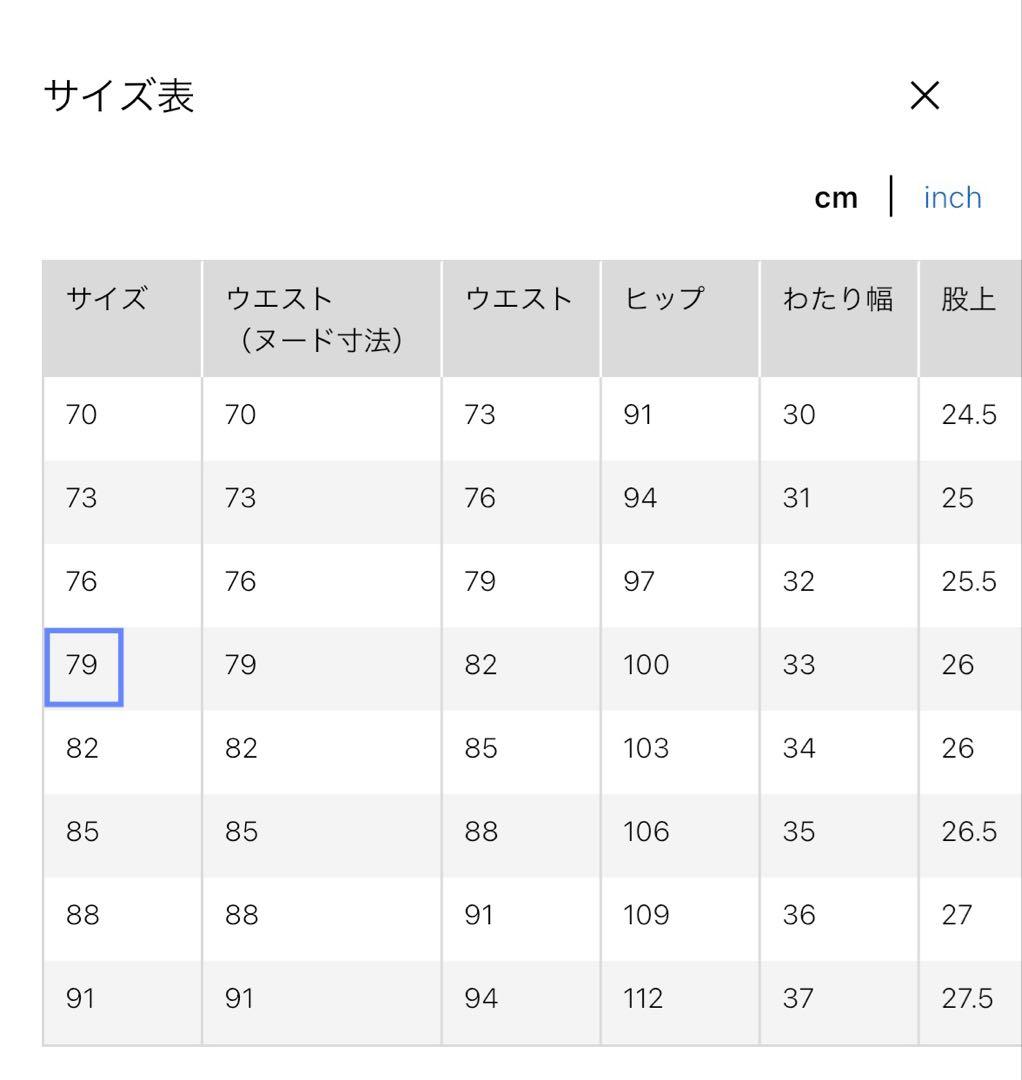Close the サイズ表 size chart dialog
Viewport: 1022px width, 1080px height.
pyautogui.click(x=925, y=95)
